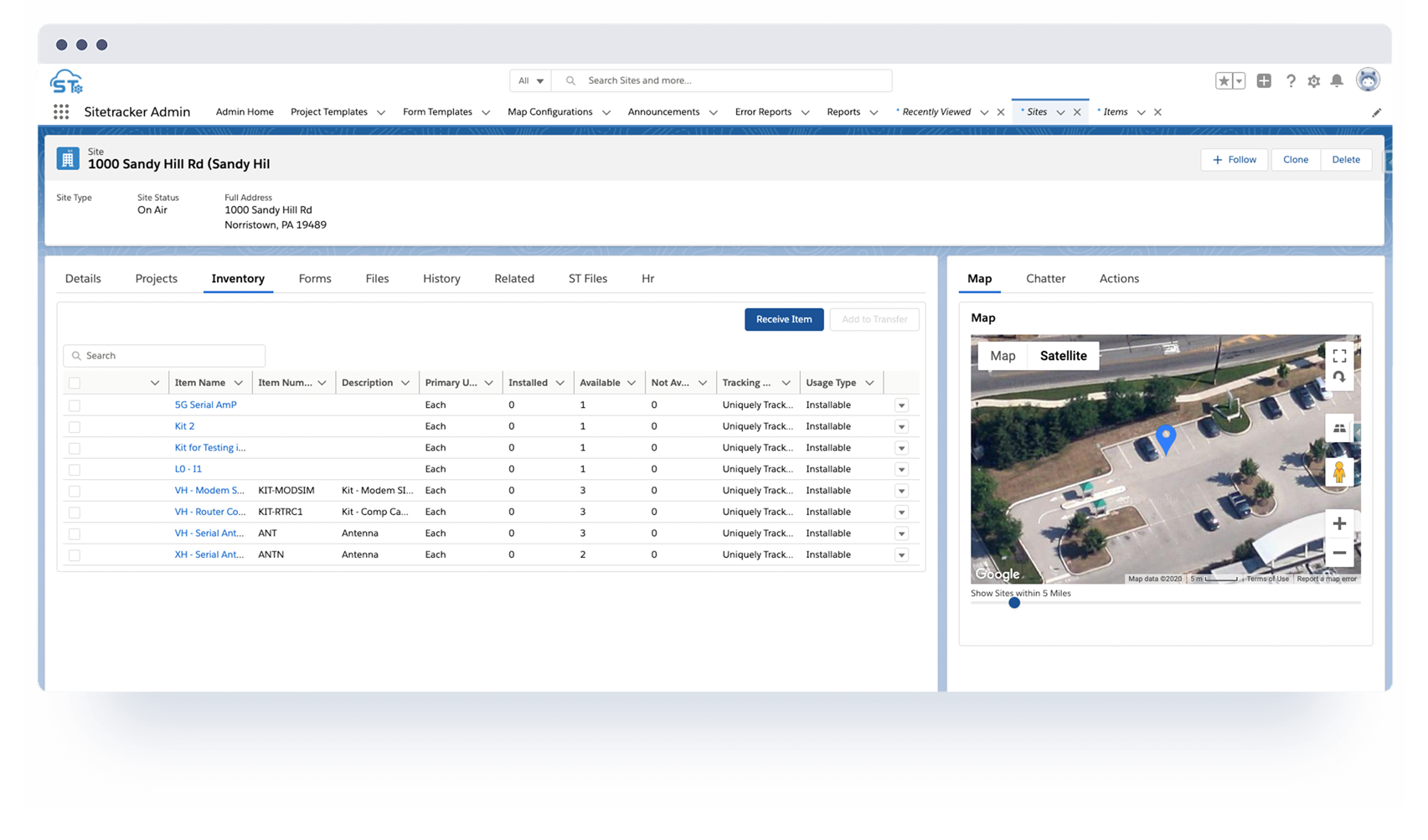Viewport: 1428px width, 840px height.
Task: Open the Kit 2 item link
Action: [184, 426]
